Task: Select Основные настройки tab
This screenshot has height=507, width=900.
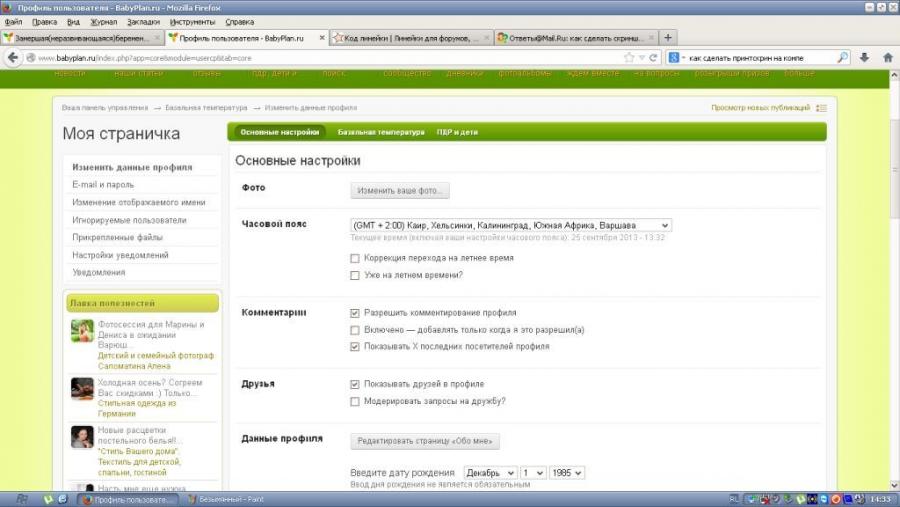Action: coord(280,132)
